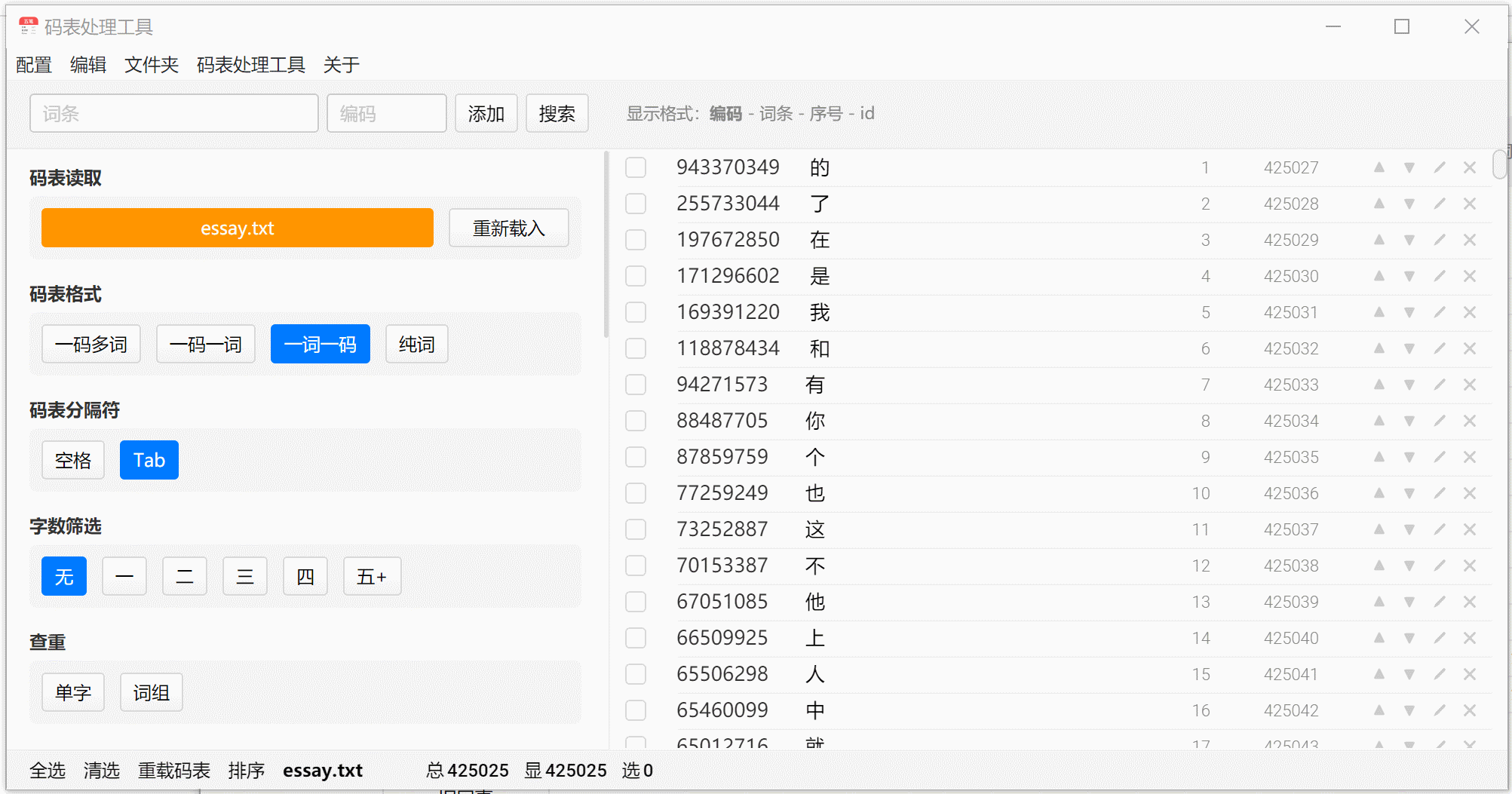Move entry "的" up with the up arrow

(1379, 167)
